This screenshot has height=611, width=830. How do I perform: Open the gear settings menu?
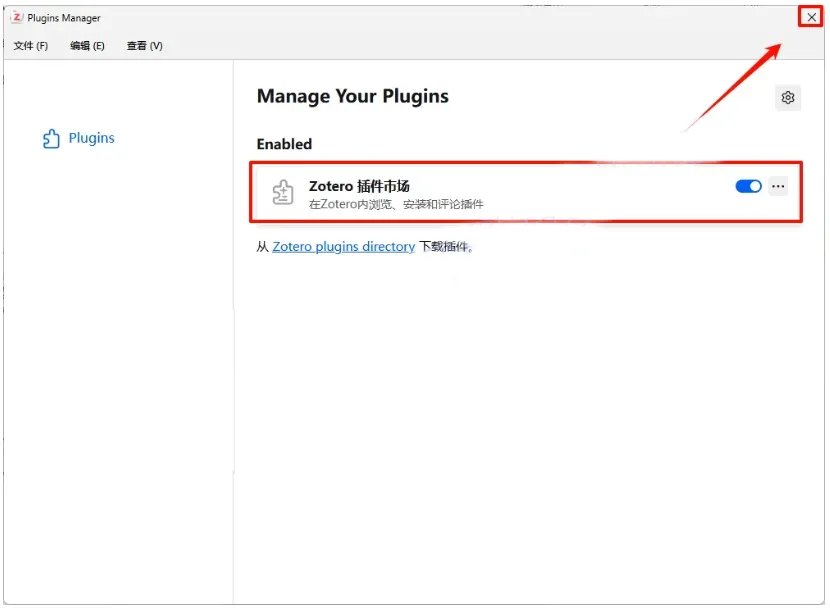[788, 97]
